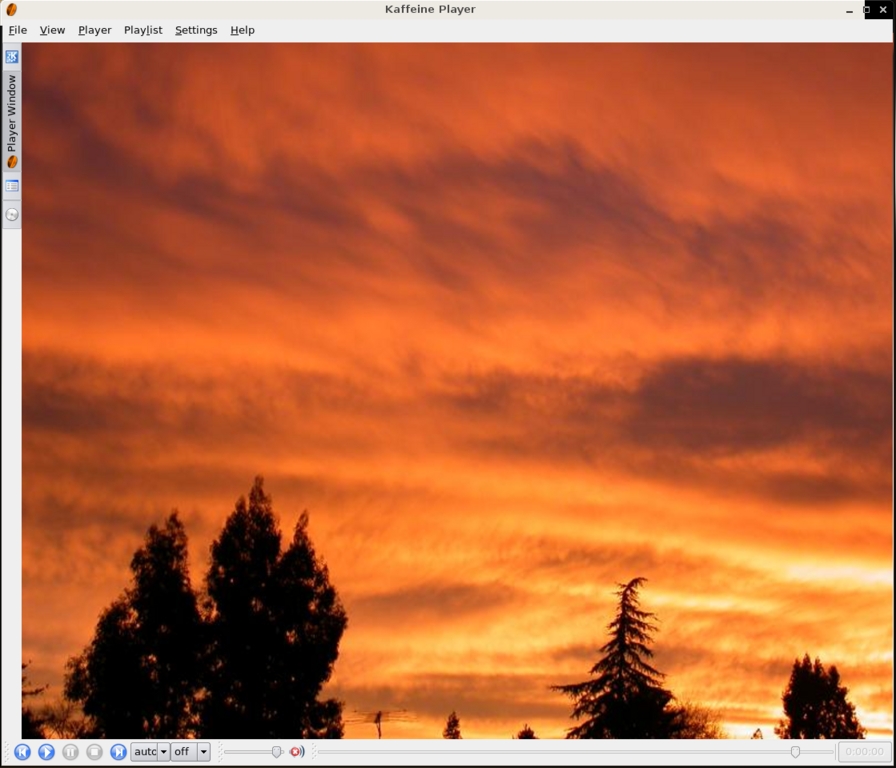Image resolution: width=896 pixels, height=768 pixels.
Task: Click the Previous track button
Action: click(22, 751)
